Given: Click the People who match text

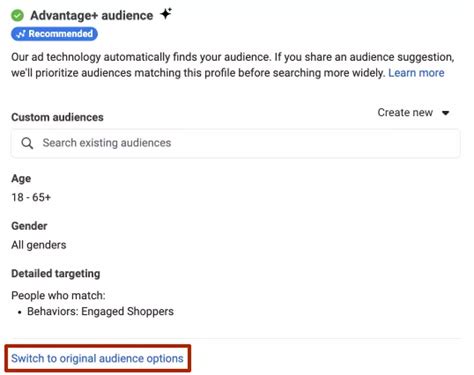Looking at the screenshot, I should pos(58,295).
